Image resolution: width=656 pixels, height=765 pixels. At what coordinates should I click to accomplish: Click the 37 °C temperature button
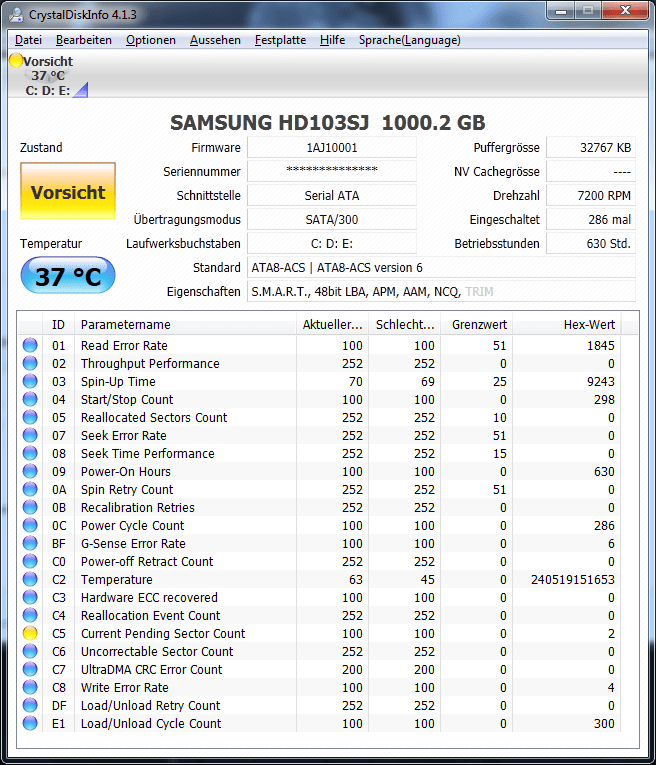pos(68,276)
